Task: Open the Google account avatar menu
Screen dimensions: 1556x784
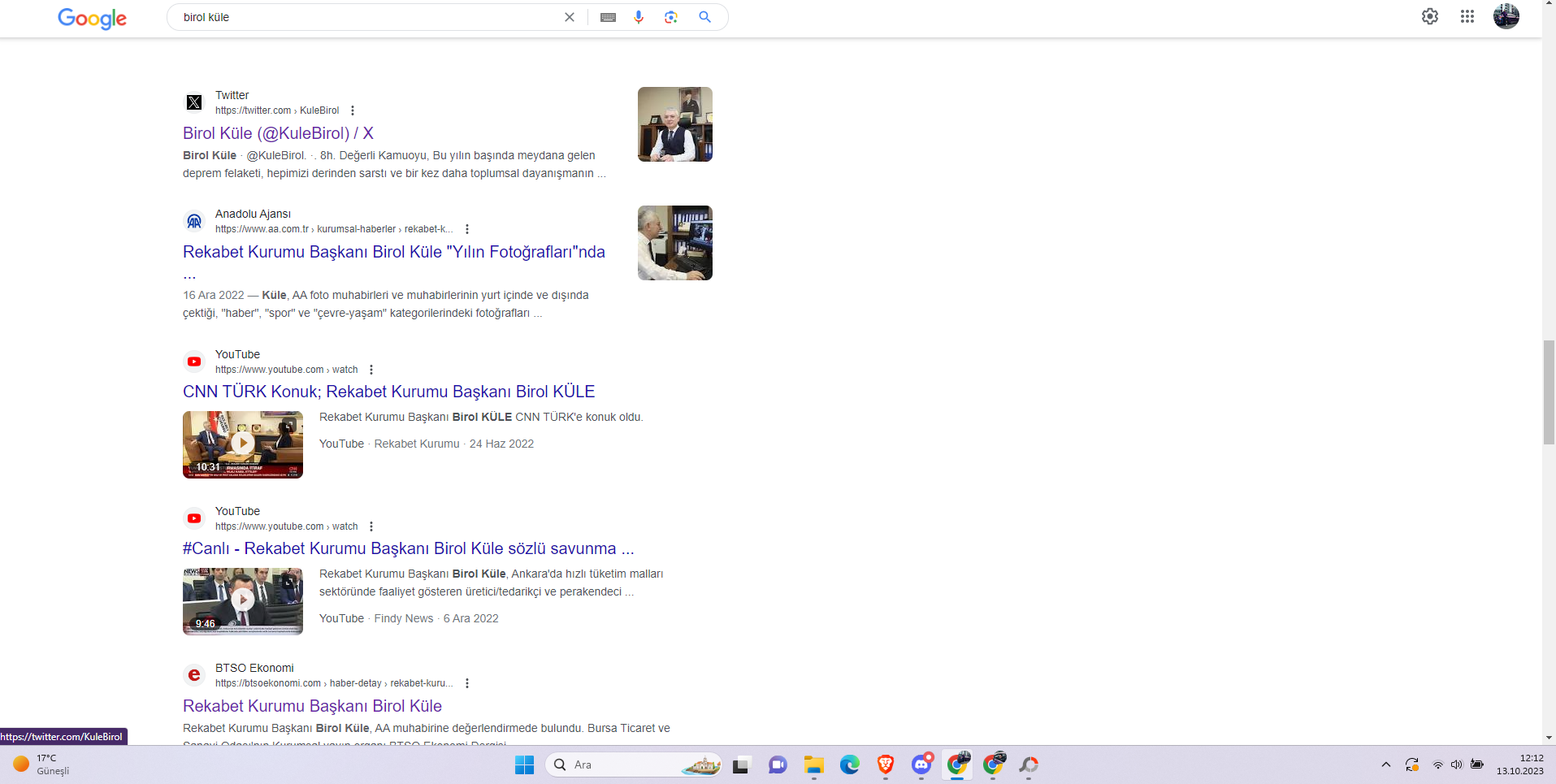Action: [1506, 16]
